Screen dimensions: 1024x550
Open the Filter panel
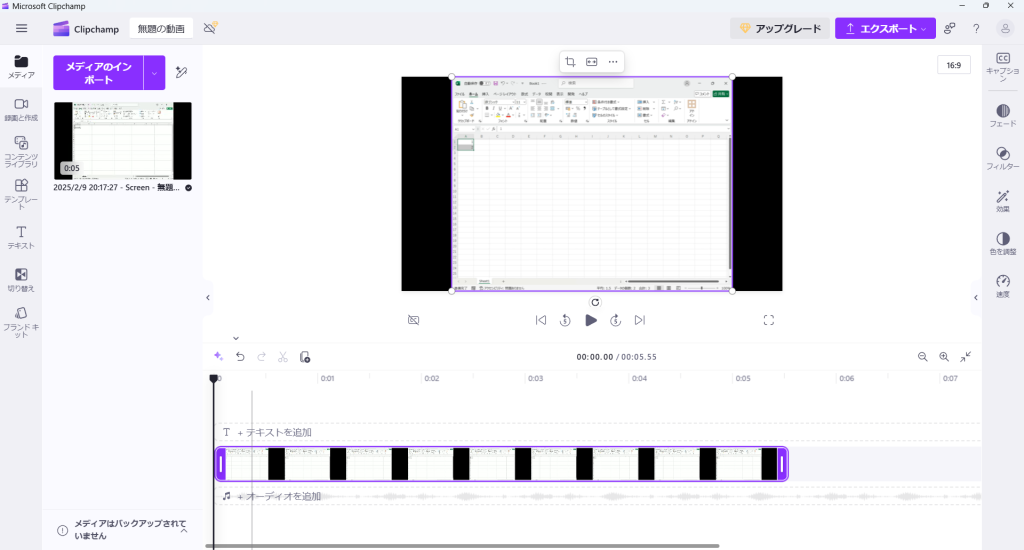tap(1003, 158)
